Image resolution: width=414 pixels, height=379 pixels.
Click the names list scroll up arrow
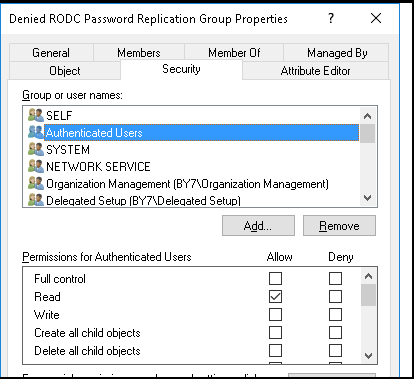(368, 116)
